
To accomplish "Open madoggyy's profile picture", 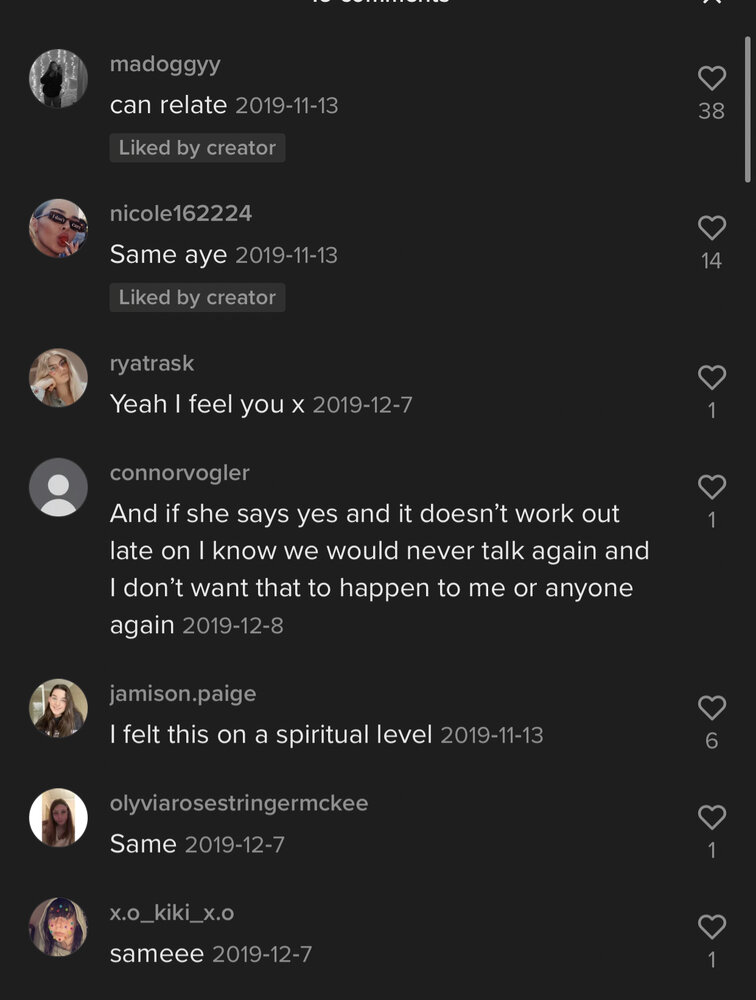I will click(x=58, y=78).
